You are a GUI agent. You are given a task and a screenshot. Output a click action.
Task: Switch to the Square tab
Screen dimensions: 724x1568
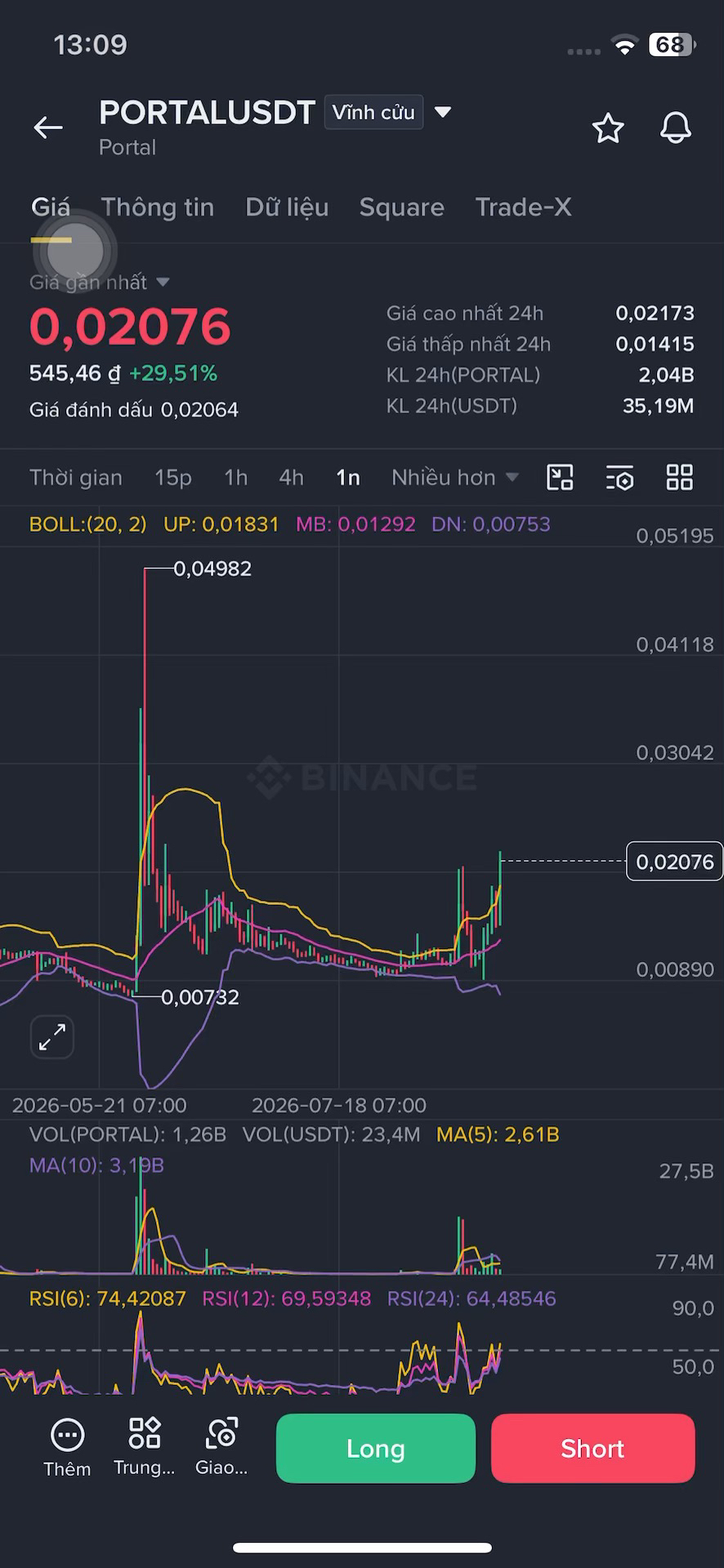pyautogui.click(x=402, y=207)
